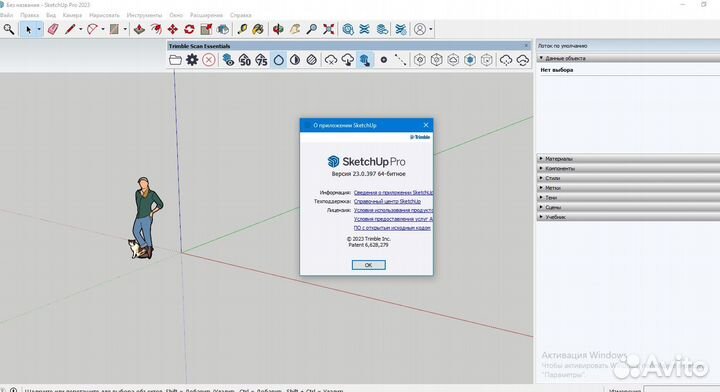Select the single point snap tool
Screen dimensions: 720x392
tap(383, 60)
